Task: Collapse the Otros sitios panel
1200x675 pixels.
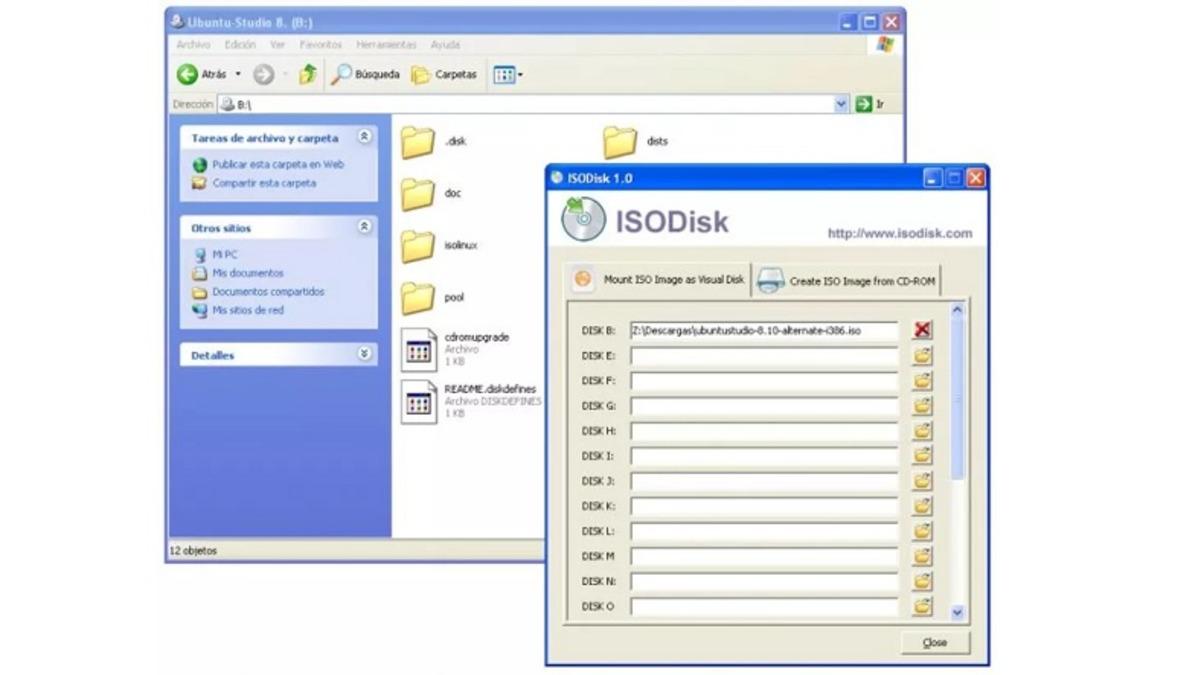Action: coord(364,227)
